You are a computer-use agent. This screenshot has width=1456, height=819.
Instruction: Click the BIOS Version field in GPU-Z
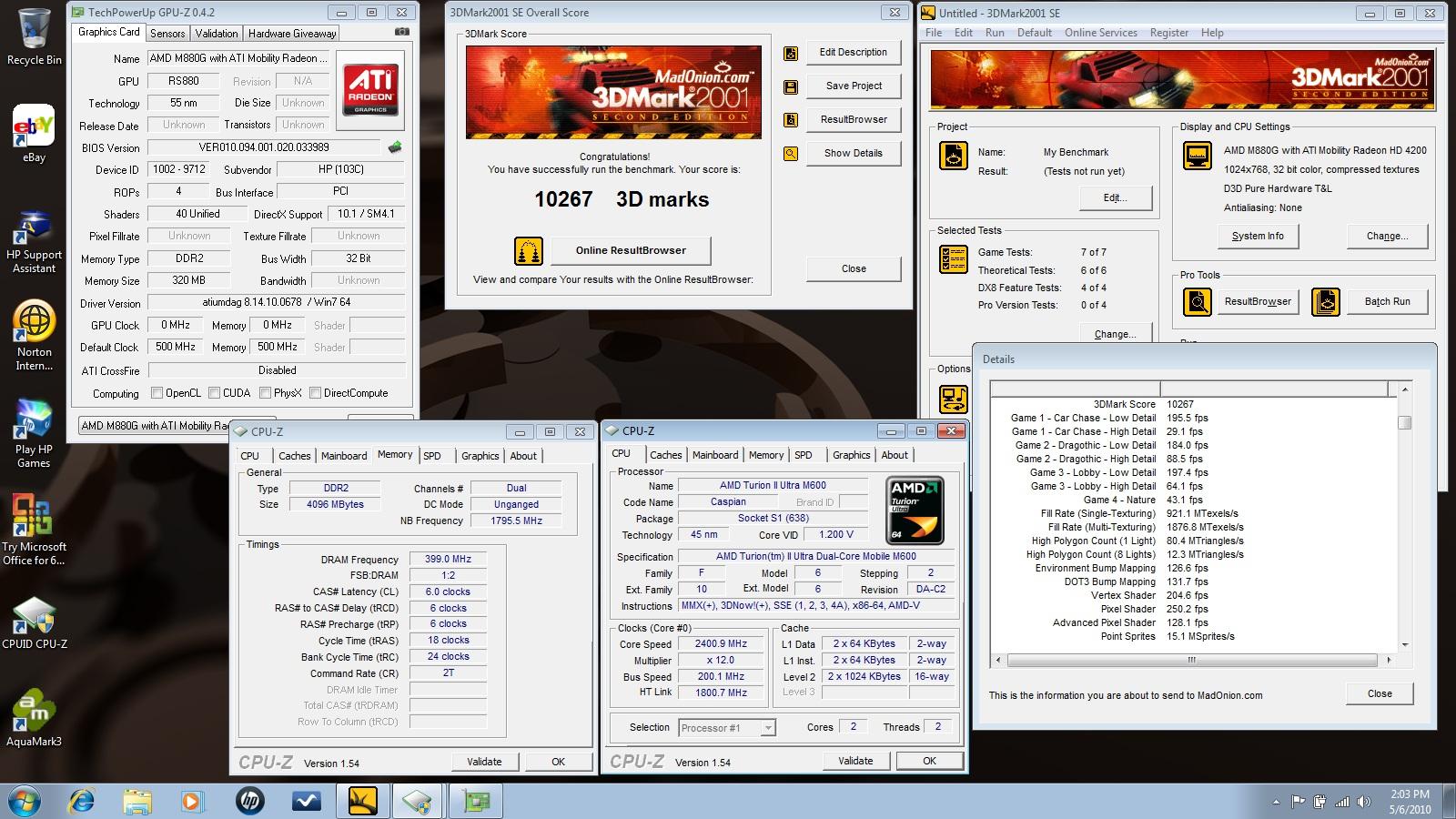pos(264,147)
